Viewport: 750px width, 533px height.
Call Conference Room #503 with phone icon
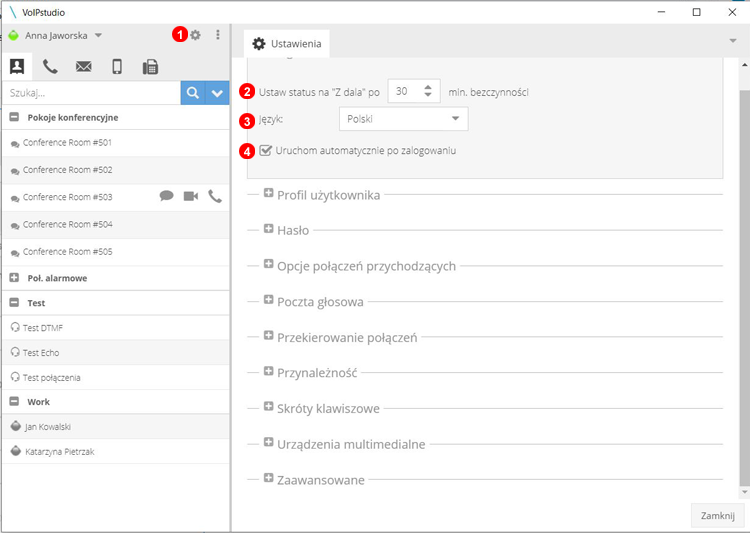coord(215,197)
